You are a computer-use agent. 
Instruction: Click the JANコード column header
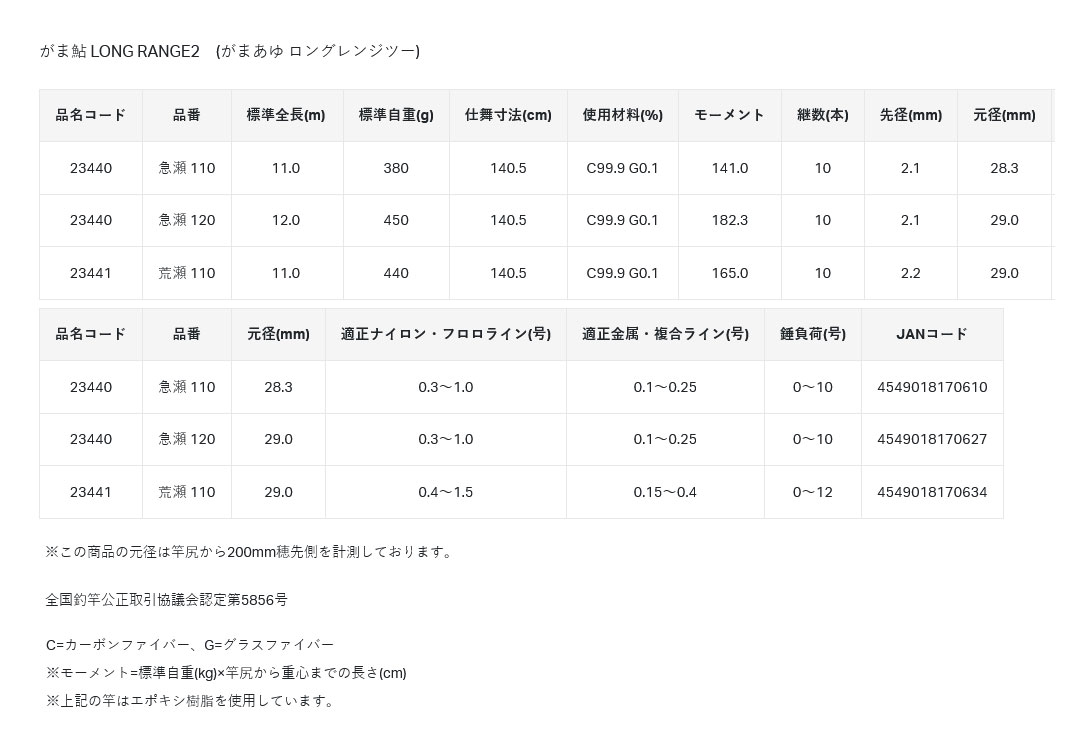pyautogui.click(x=931, y=334)
